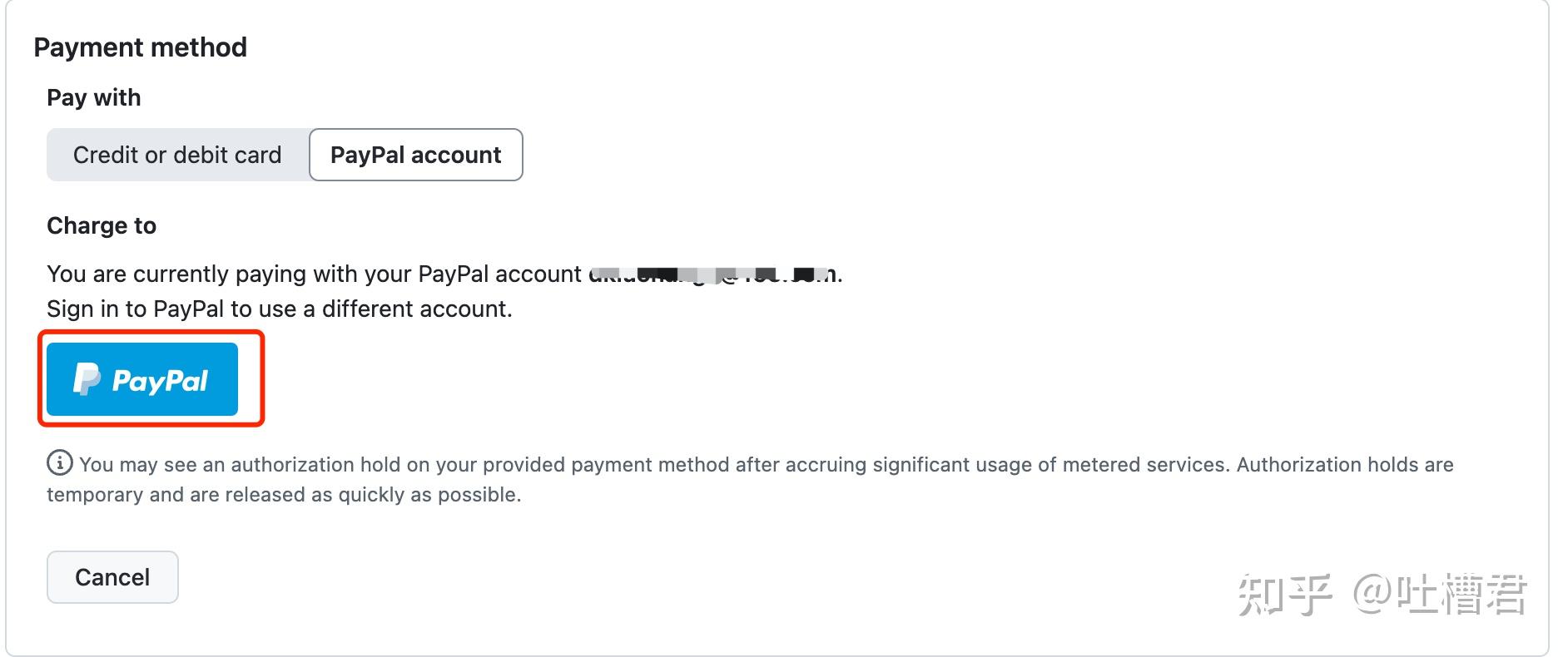Image resolution: width=1568 pixels, height=657 pixels.
Task: Click the info icon before the authorization notice
Action: 57,464
